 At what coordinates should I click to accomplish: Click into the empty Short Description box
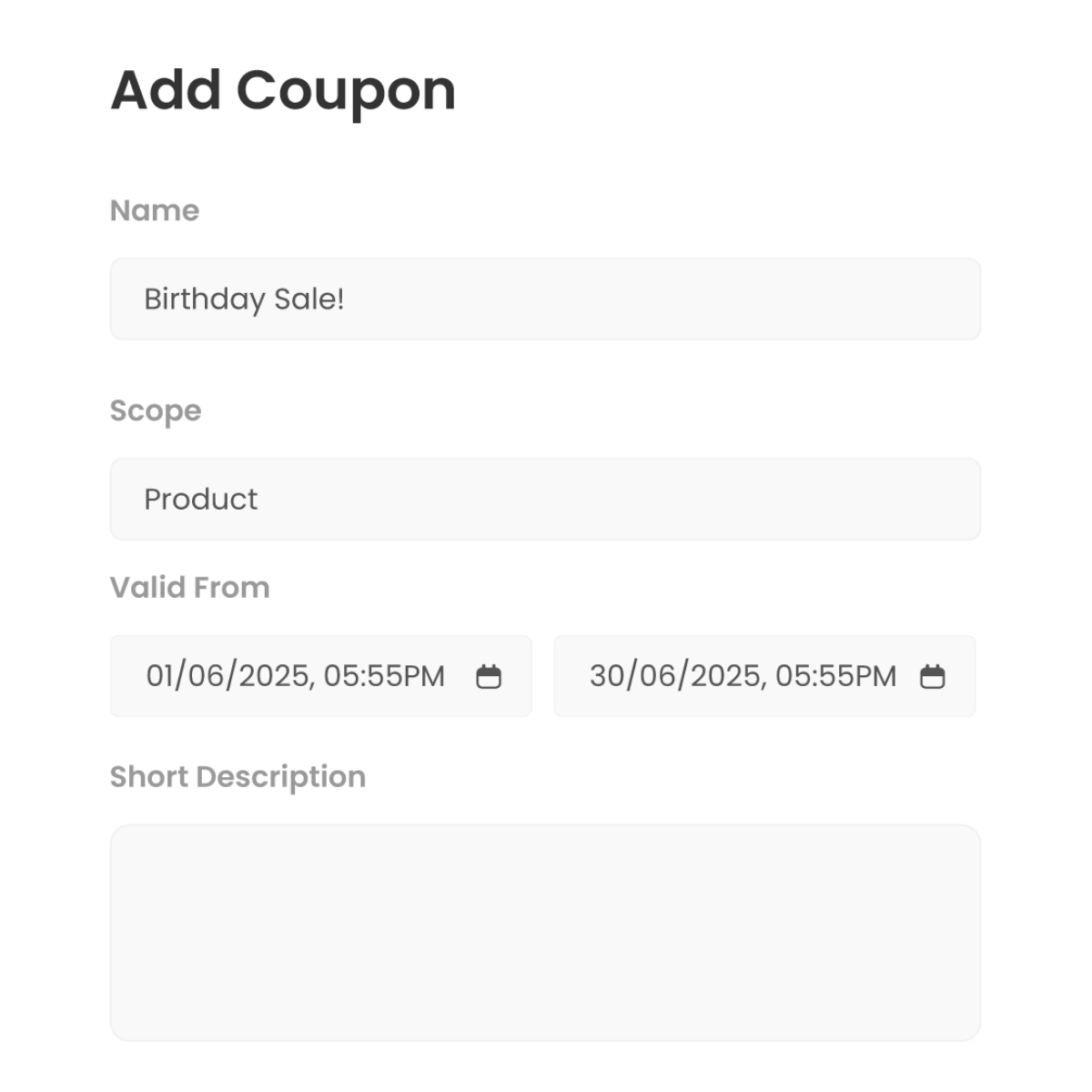(545, 933)
